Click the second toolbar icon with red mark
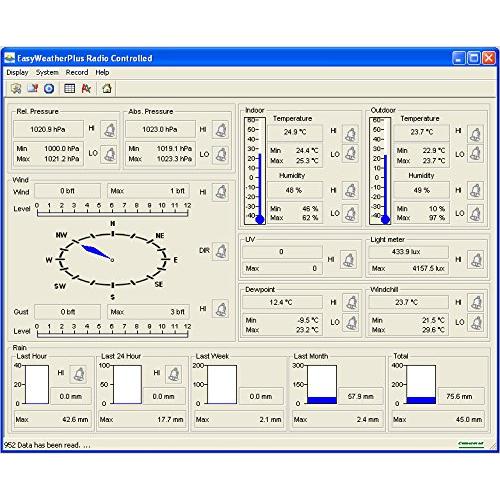 click(x=33, y=88)
